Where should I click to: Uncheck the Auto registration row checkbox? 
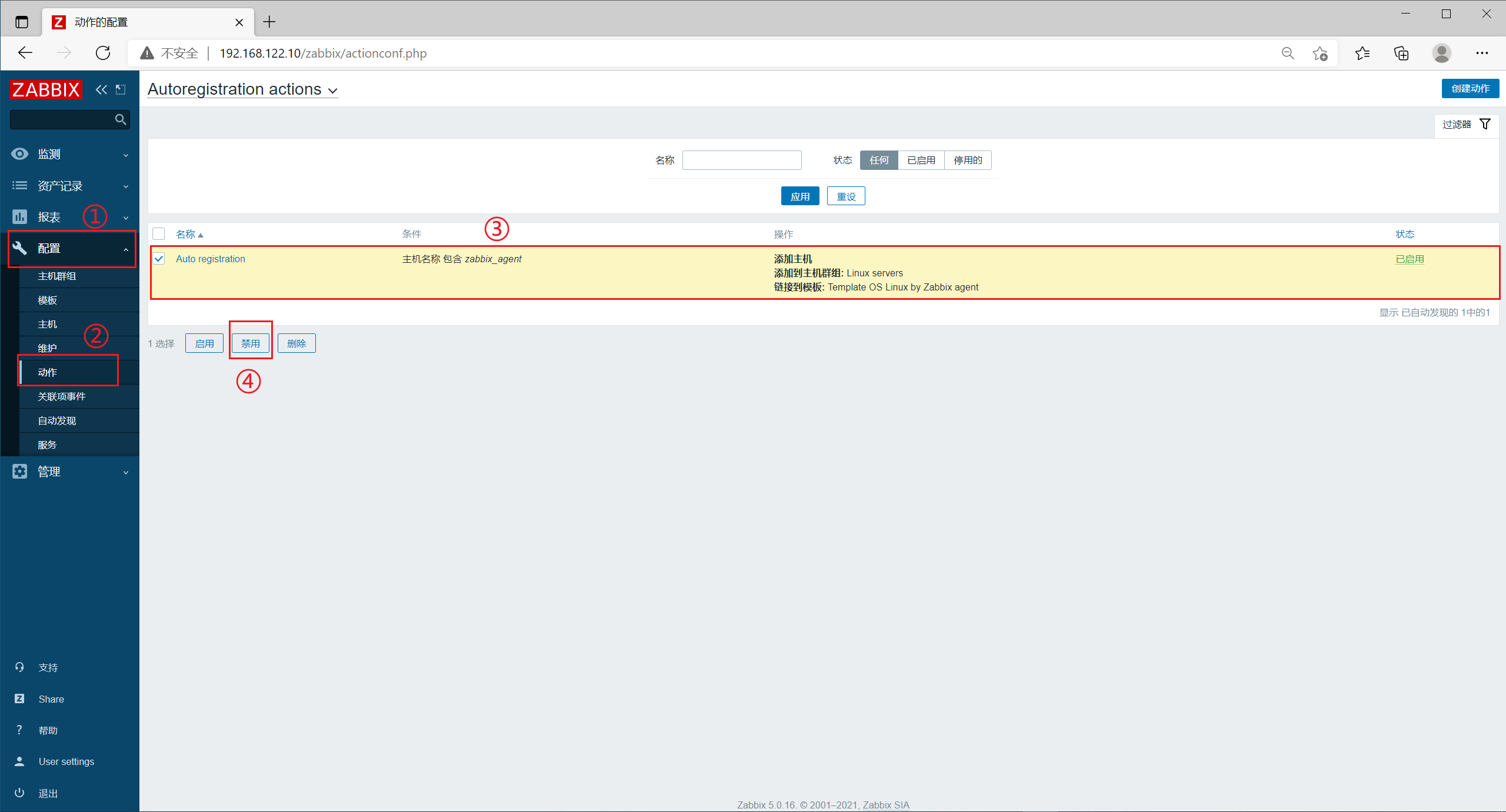pos(159,258)
